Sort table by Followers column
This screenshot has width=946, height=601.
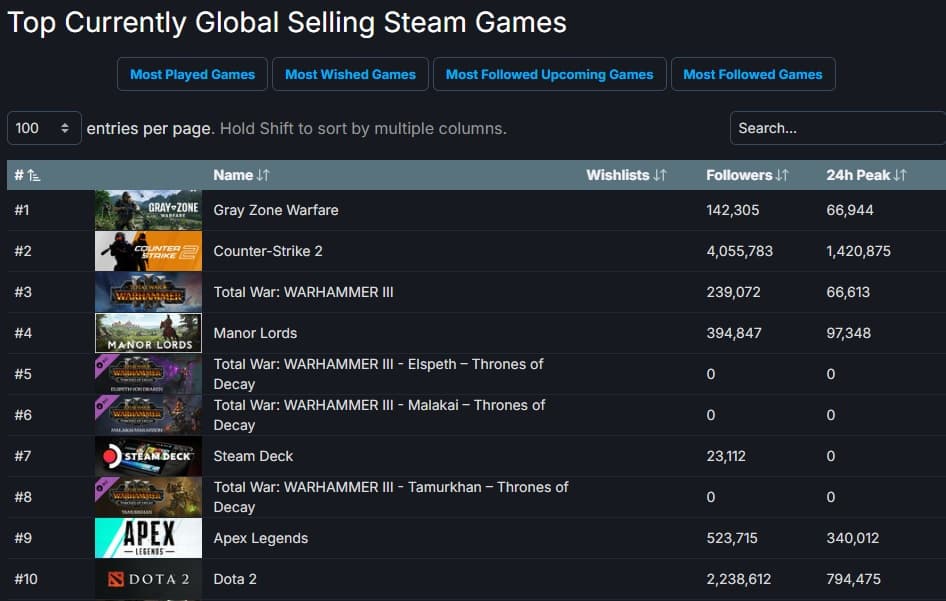(747, 175)
